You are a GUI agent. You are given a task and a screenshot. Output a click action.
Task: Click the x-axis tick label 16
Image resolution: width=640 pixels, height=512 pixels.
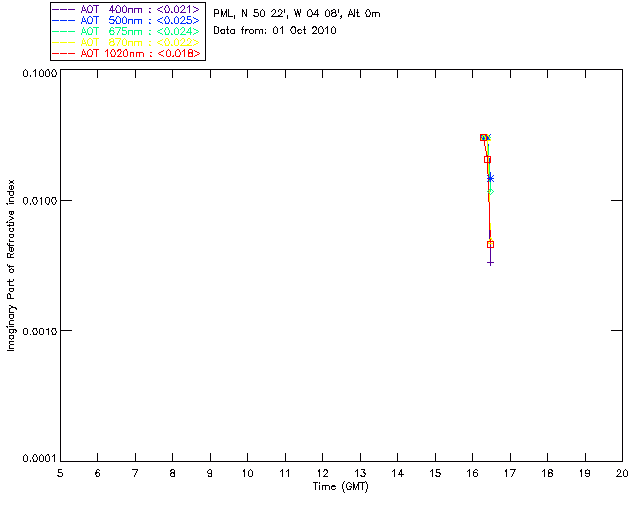[x=473, y=473]
